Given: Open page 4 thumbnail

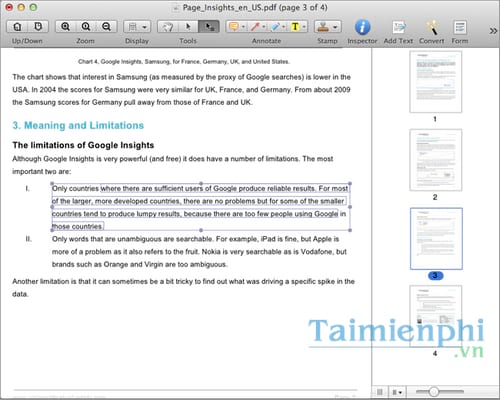Looking at the screenshot, I should point(436,316).
